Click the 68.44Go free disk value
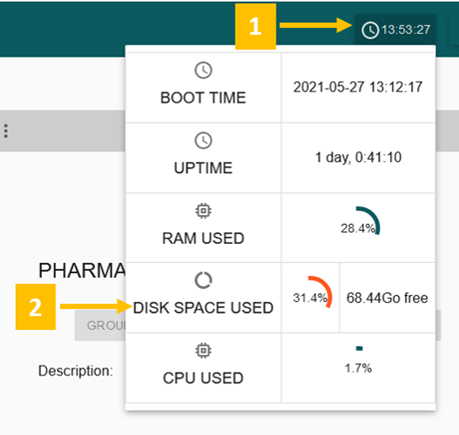 click(x=387, y=298)
